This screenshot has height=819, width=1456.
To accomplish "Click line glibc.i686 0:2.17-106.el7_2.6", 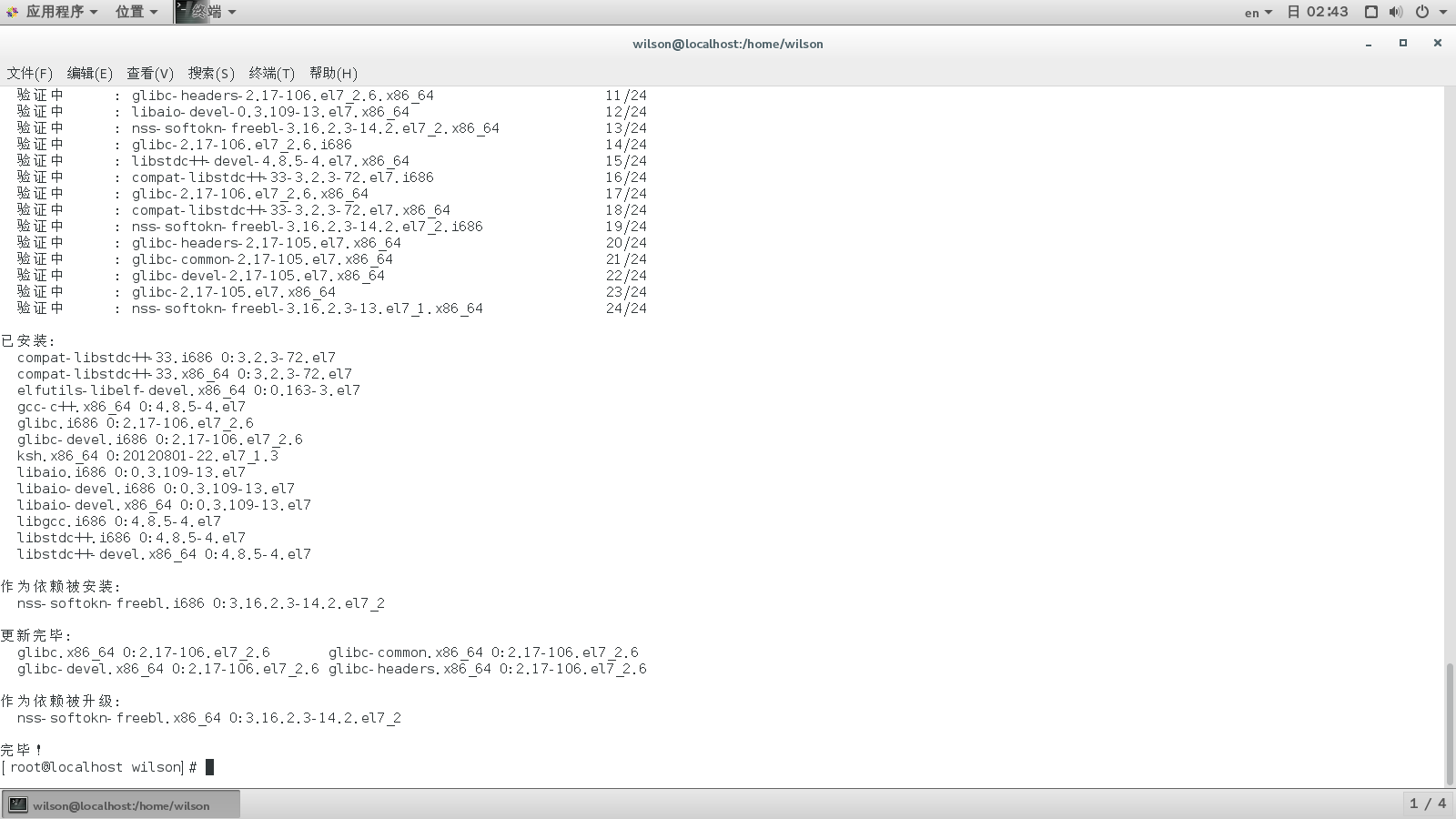I will point(136,423).
